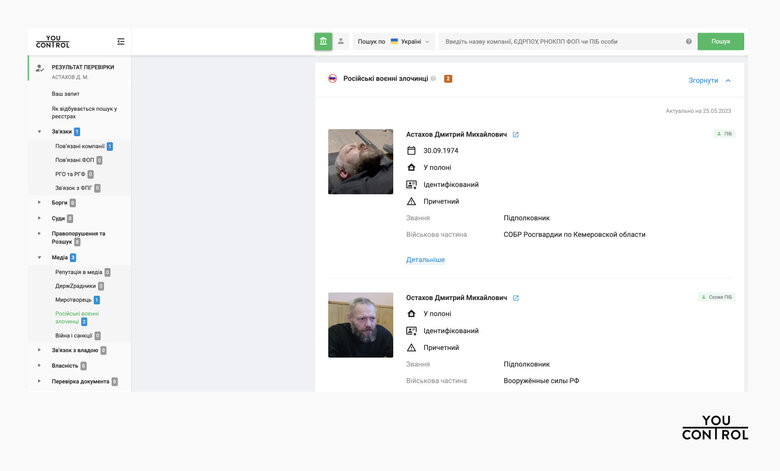
Task: Collapse the section using Згорнути
Action: [x=709, y=80]
